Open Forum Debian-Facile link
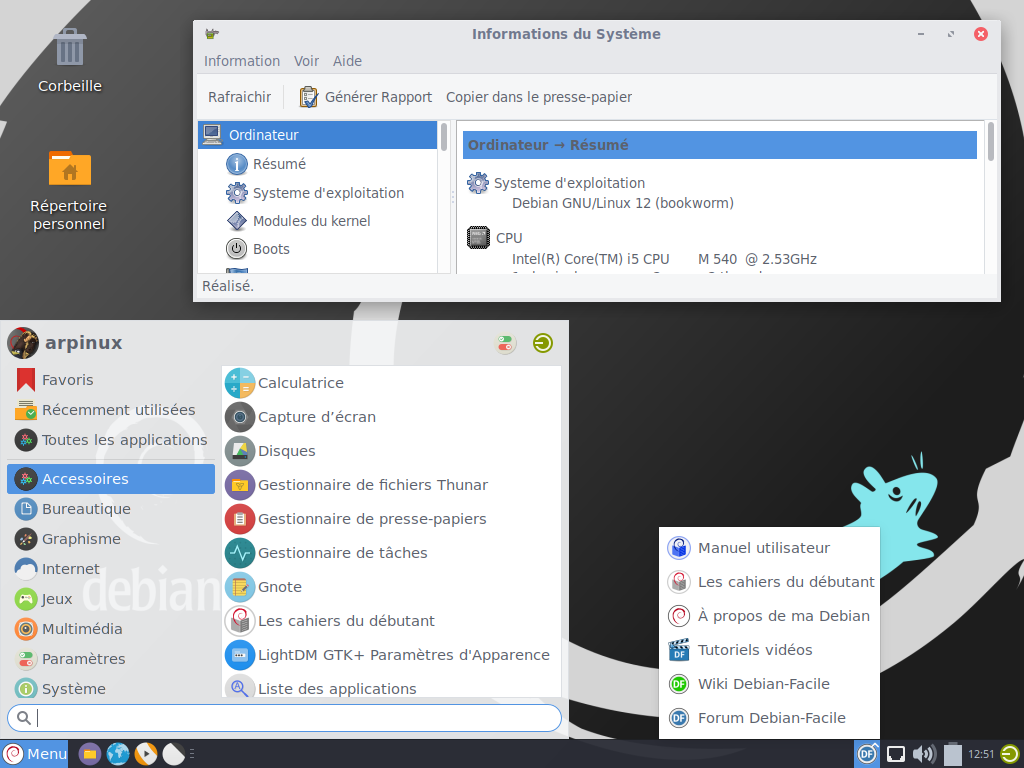Screen dimensions: 1024x768 (x=769, y=718)
